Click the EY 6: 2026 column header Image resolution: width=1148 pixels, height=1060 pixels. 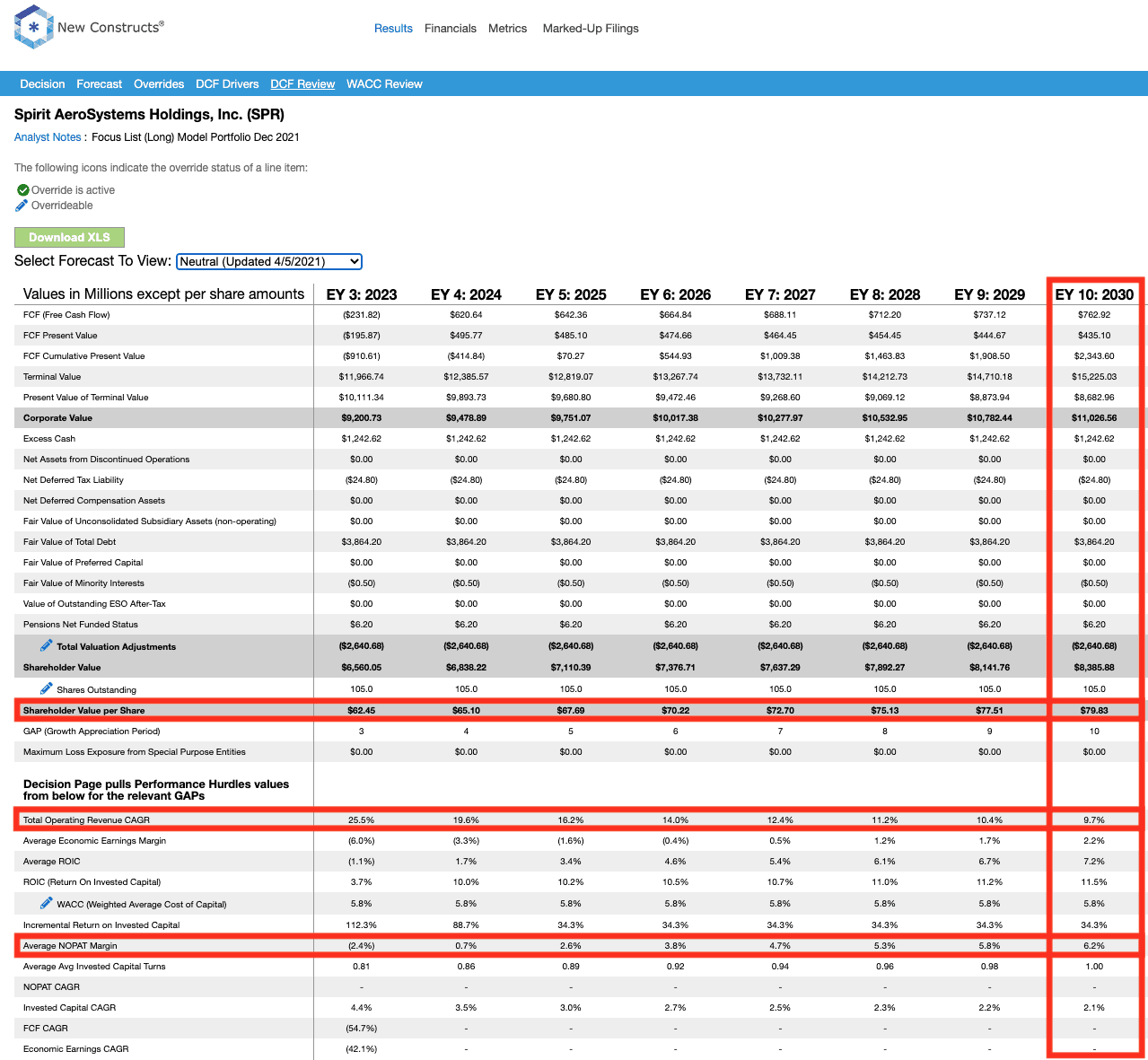click(676, 294)
